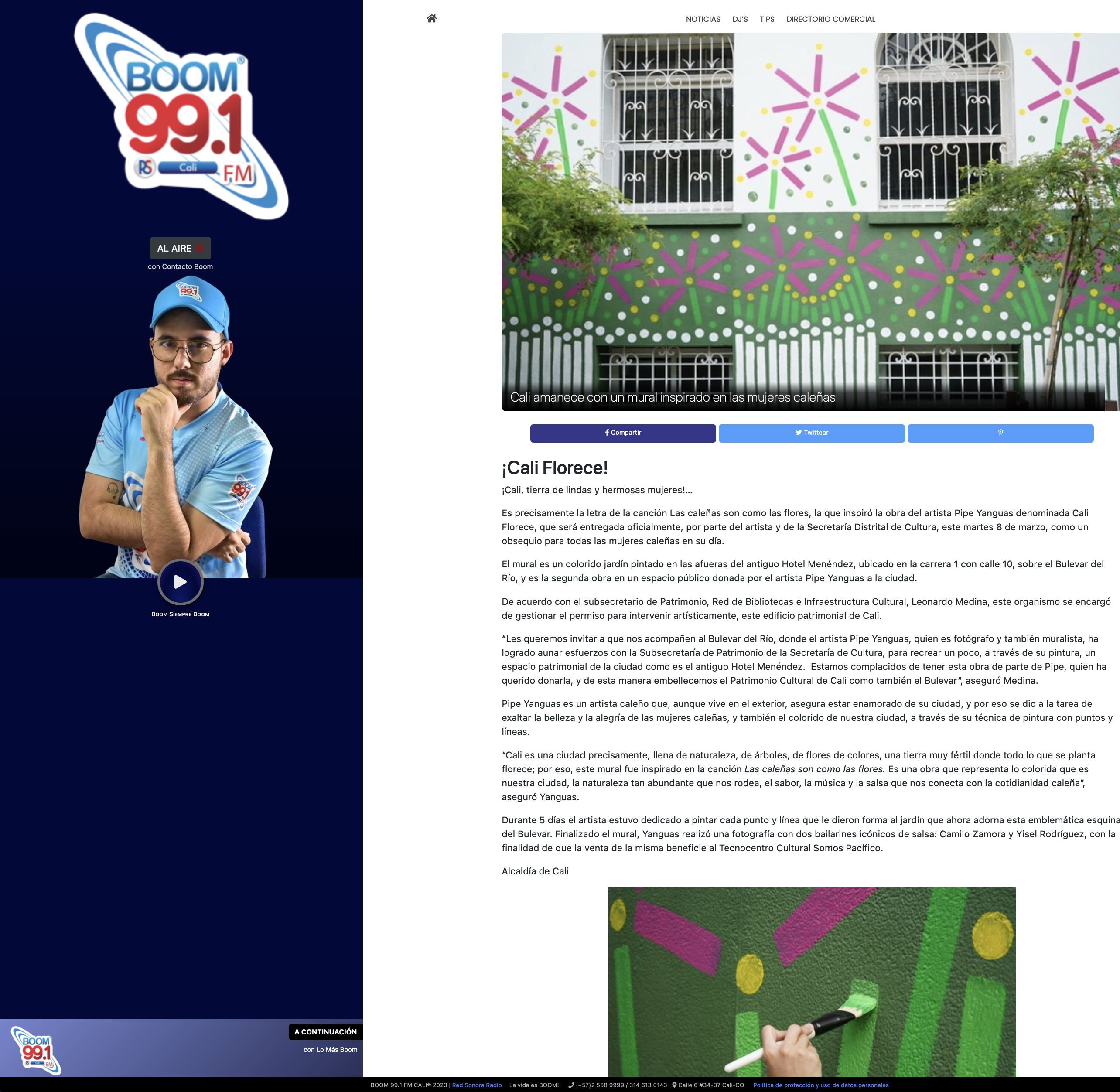This screenshot has width=1120, height=1092.
Task: Click the small Boom 99.1 logo at bottom-left
Action: coord(36,1050)
